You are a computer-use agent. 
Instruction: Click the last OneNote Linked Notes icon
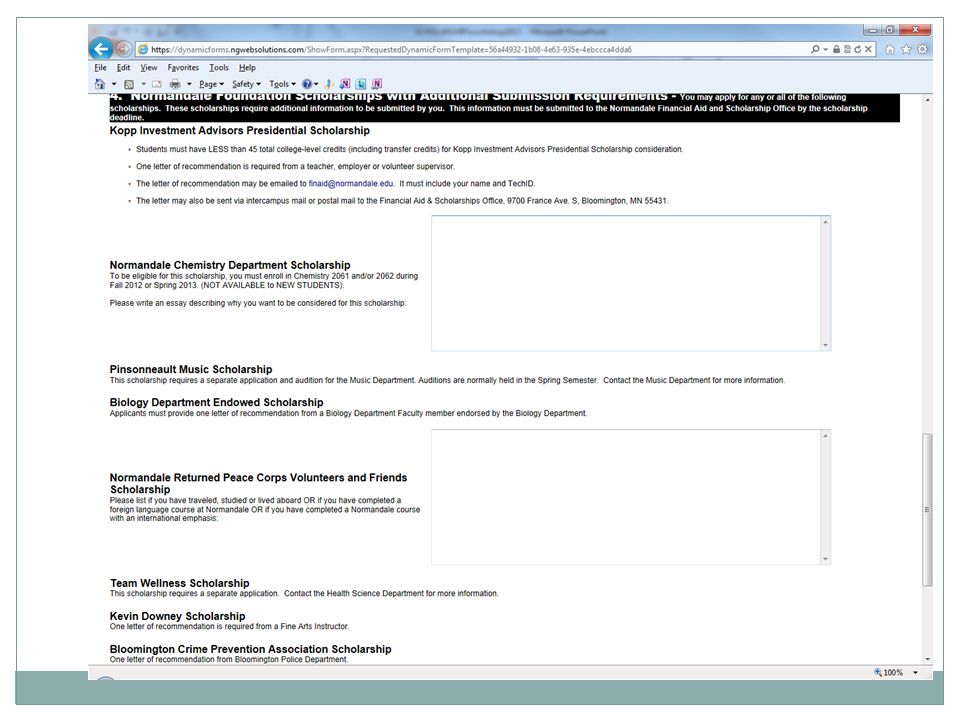(377, 84)
